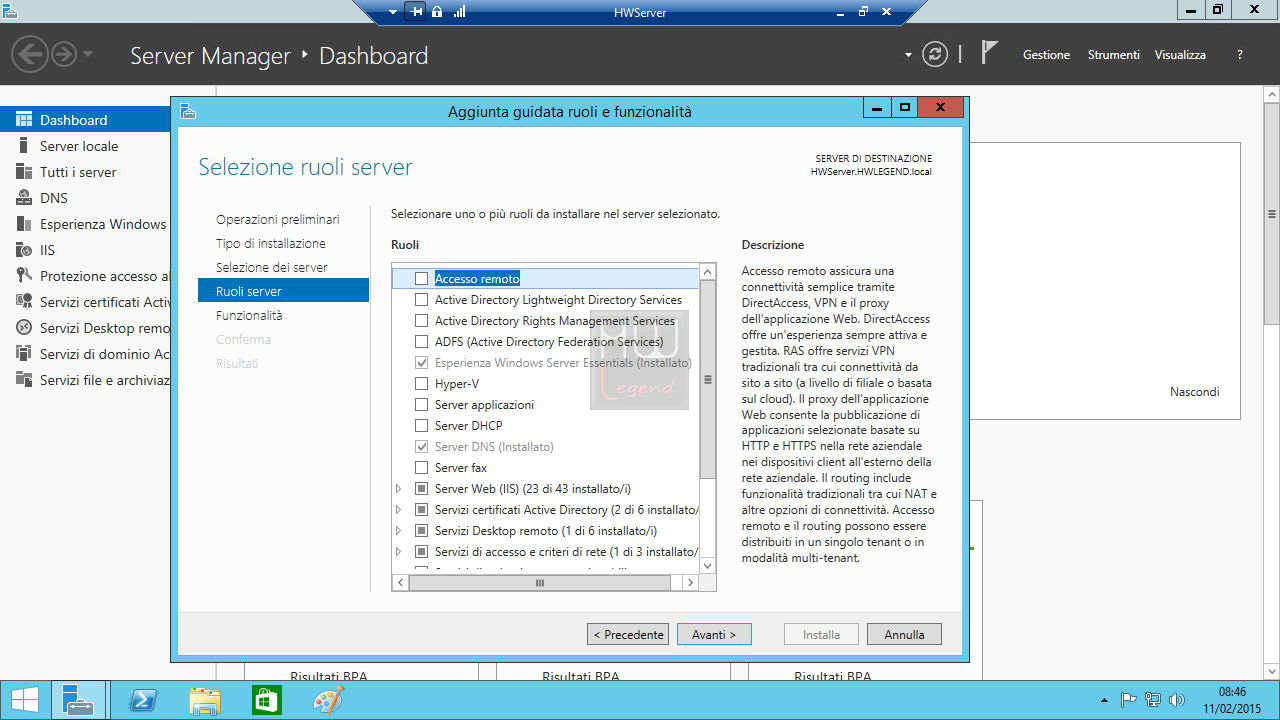Open the connection bar dropdown arrow
This screenshot has width=1280, height=720.
(x=394, y=12)
